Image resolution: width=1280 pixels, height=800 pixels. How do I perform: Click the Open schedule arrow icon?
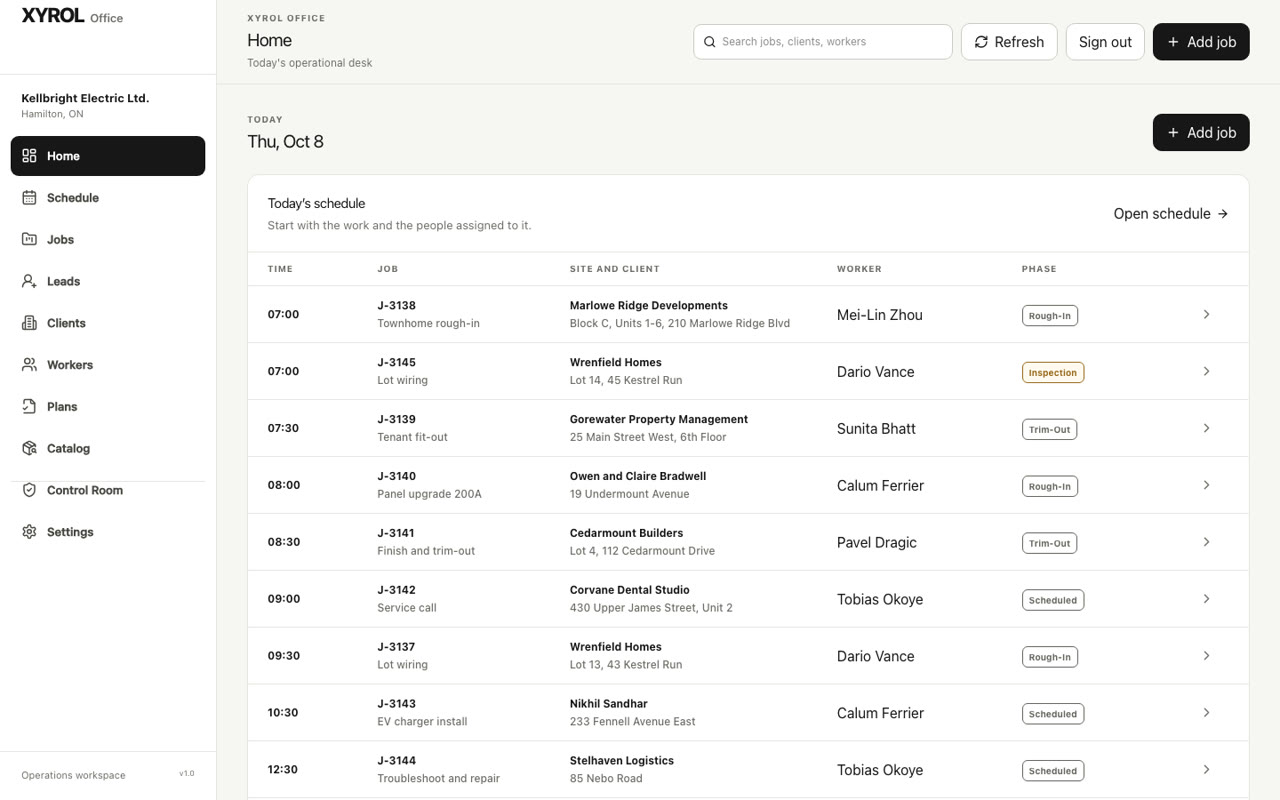click(x=1222, y=214)
